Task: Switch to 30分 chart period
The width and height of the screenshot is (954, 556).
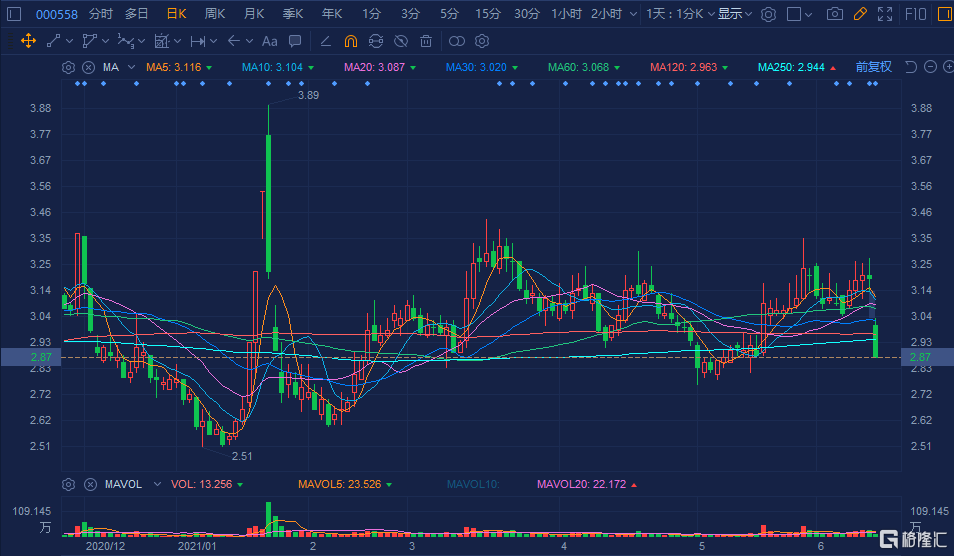Action: tap(527, 13)
